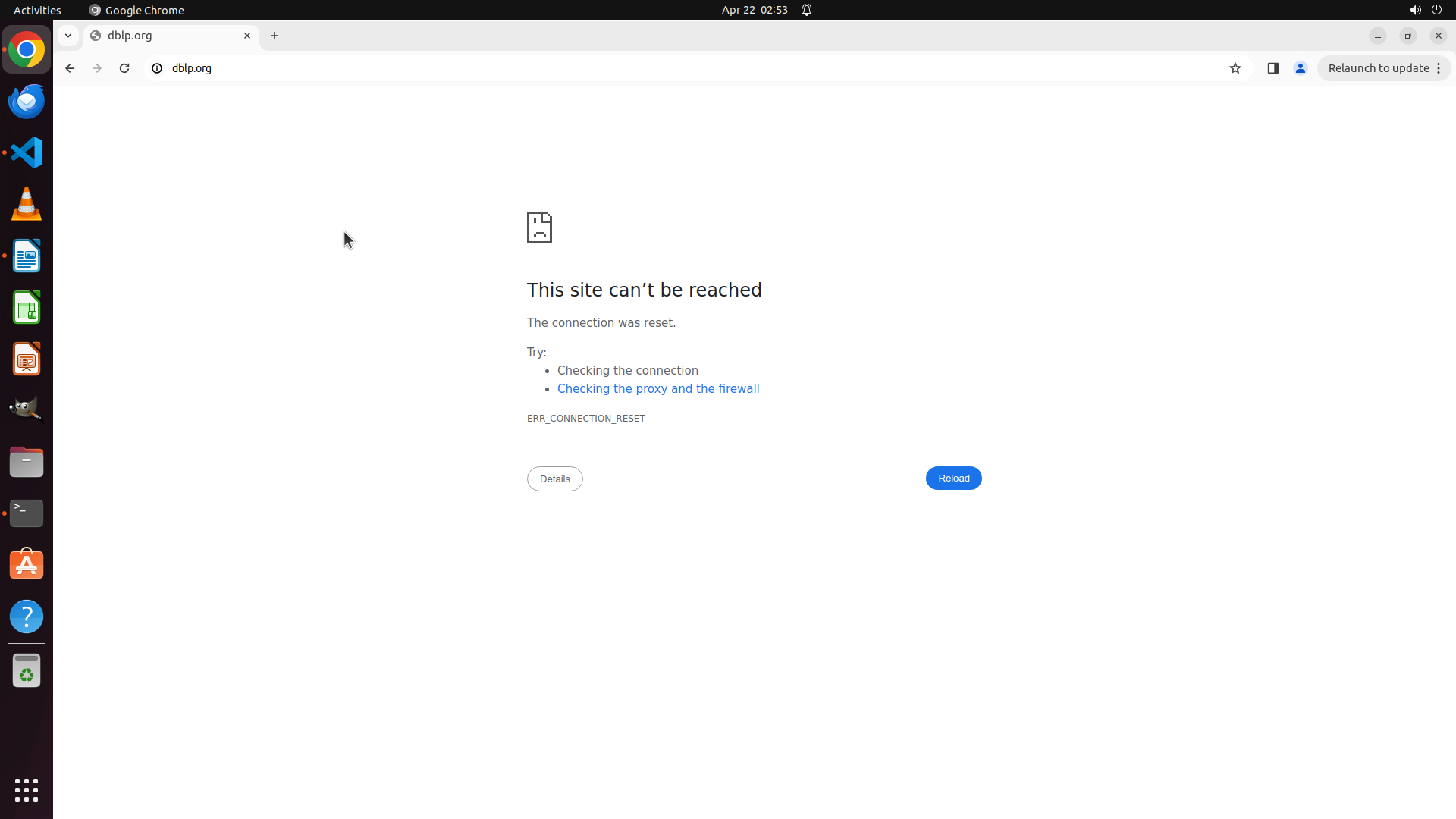Open a new tab

(275, 36)
